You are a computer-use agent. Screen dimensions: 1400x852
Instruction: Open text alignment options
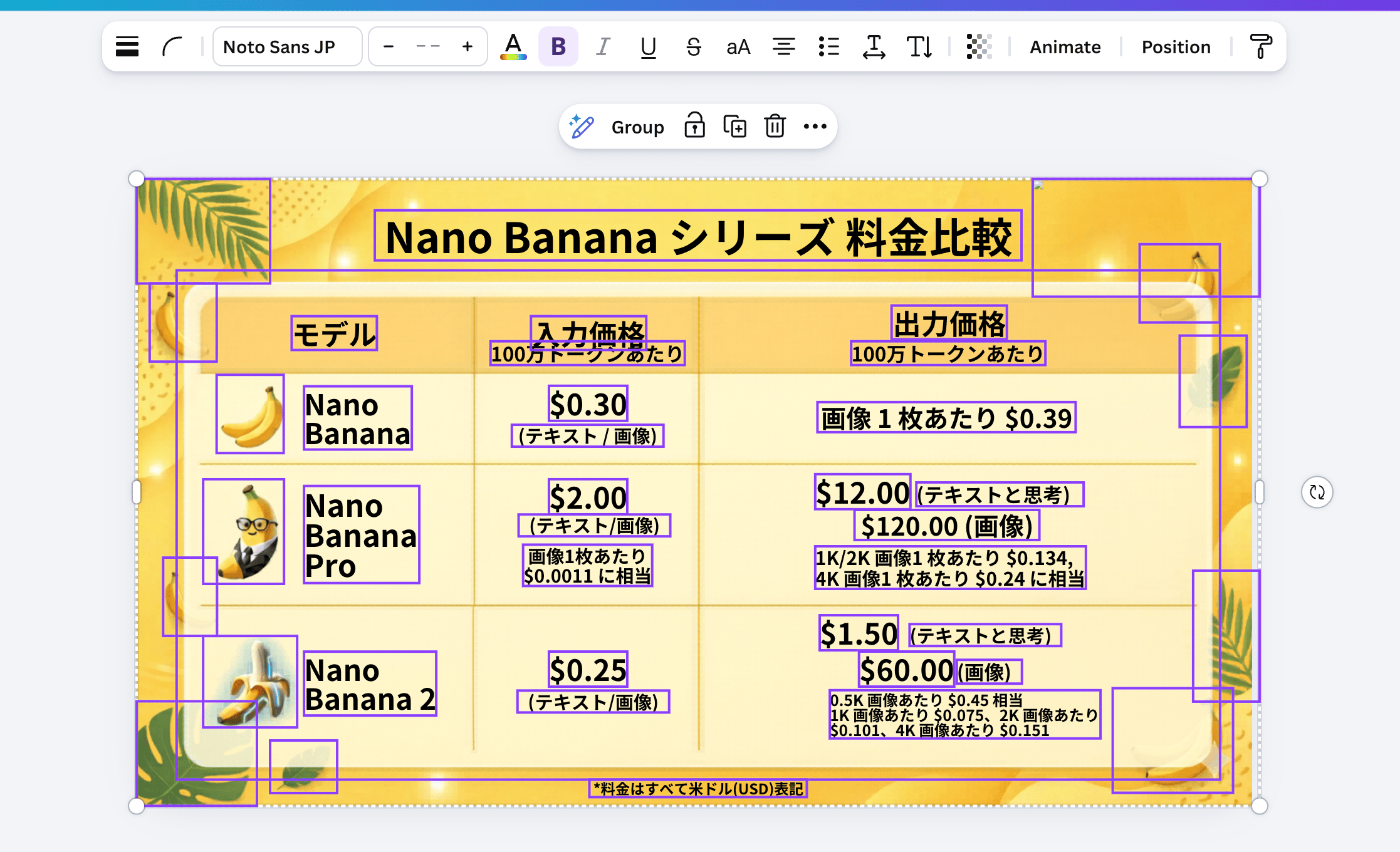[783, 47]
